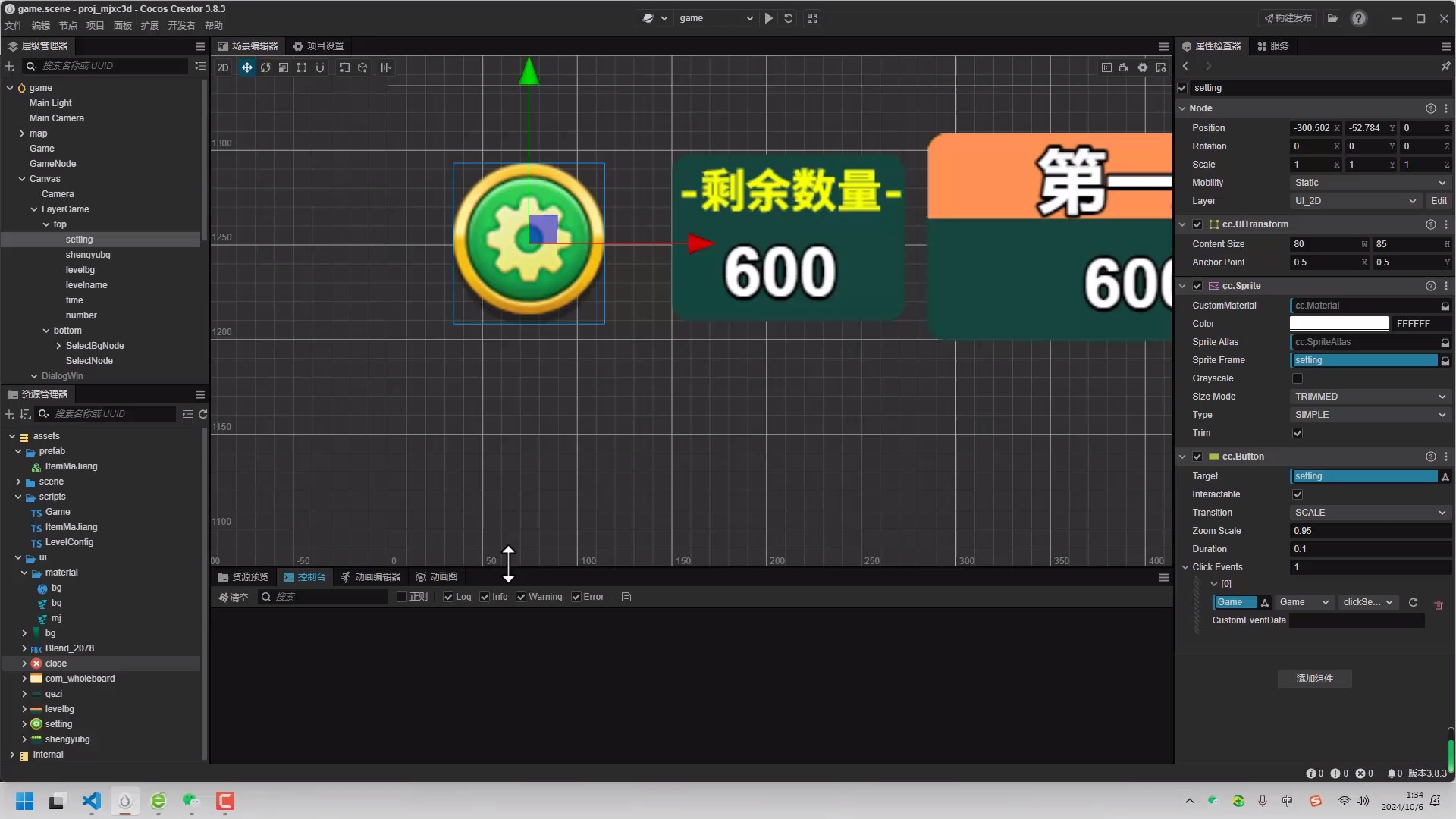Click the Color swatch in cc.Sprite
Screen dimensions: 1456x819
(x=1339, y=323)
